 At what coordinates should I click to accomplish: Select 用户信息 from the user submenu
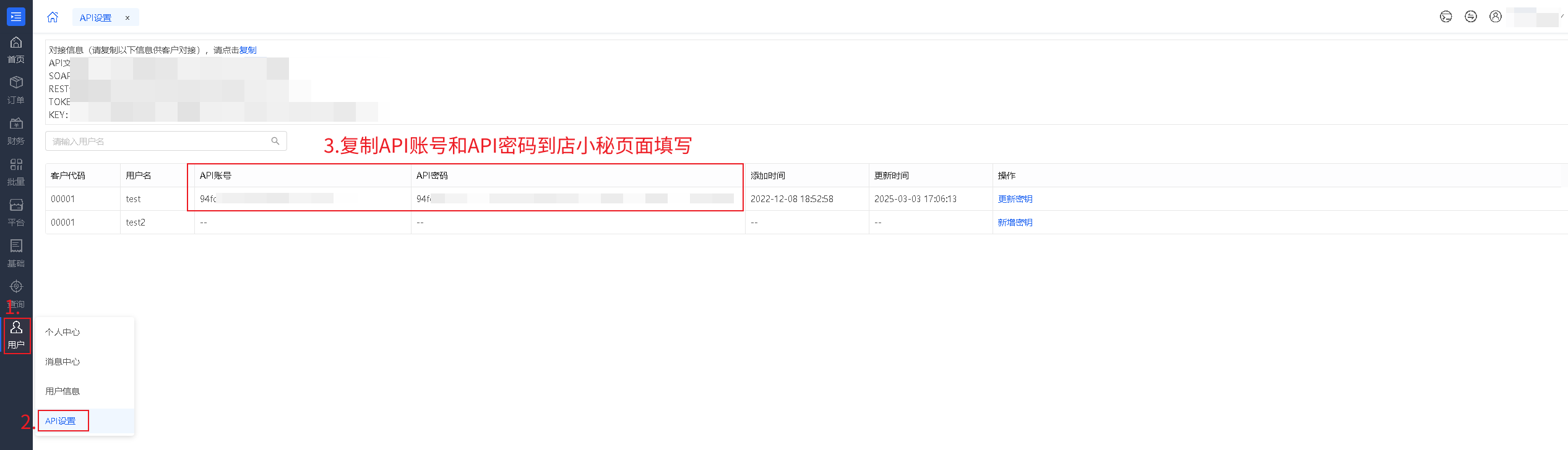point(62,391)
